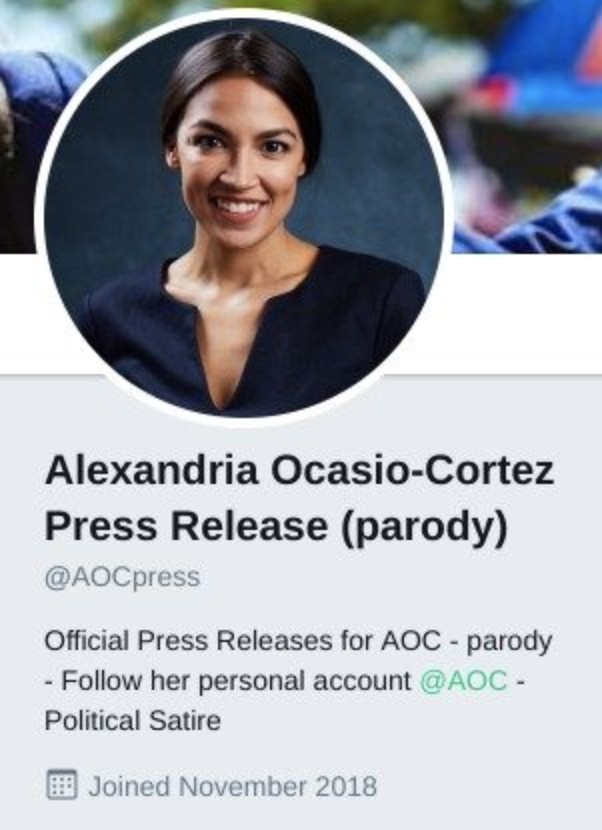Click the gray card area below join date
This screenshot has width=602, height=830.
[301, 817]
